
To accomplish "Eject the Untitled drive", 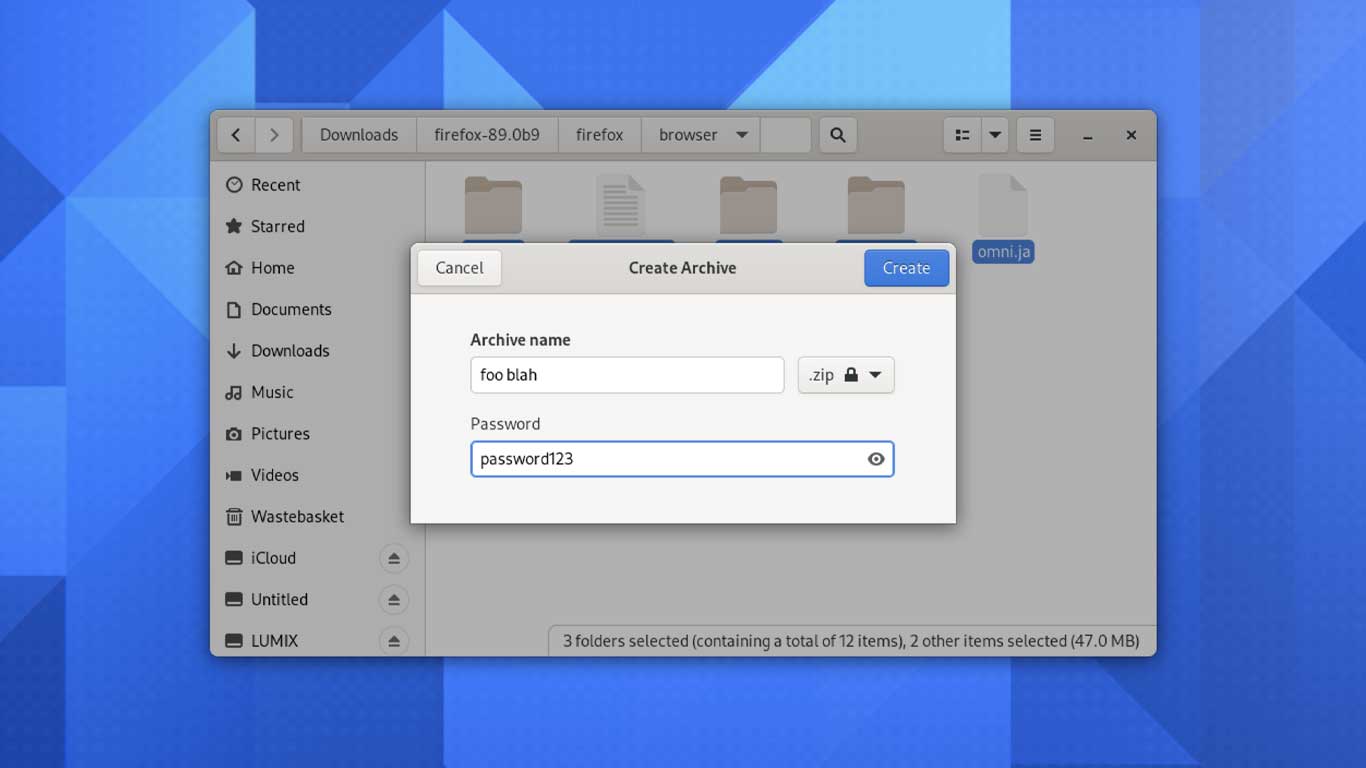I will pos(394,600).
